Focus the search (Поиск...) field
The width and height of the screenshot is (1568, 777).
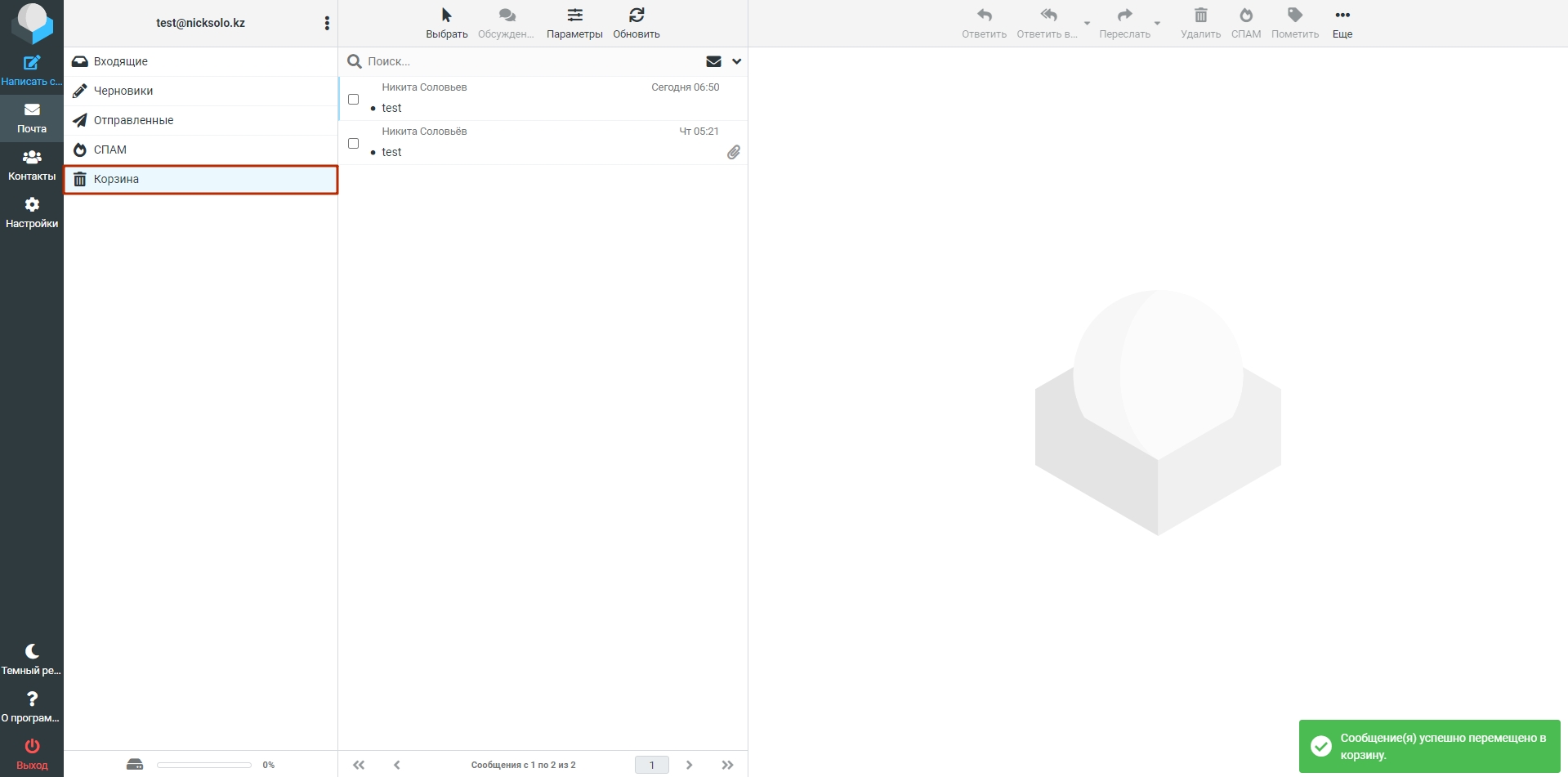click(x=531, y=61)
